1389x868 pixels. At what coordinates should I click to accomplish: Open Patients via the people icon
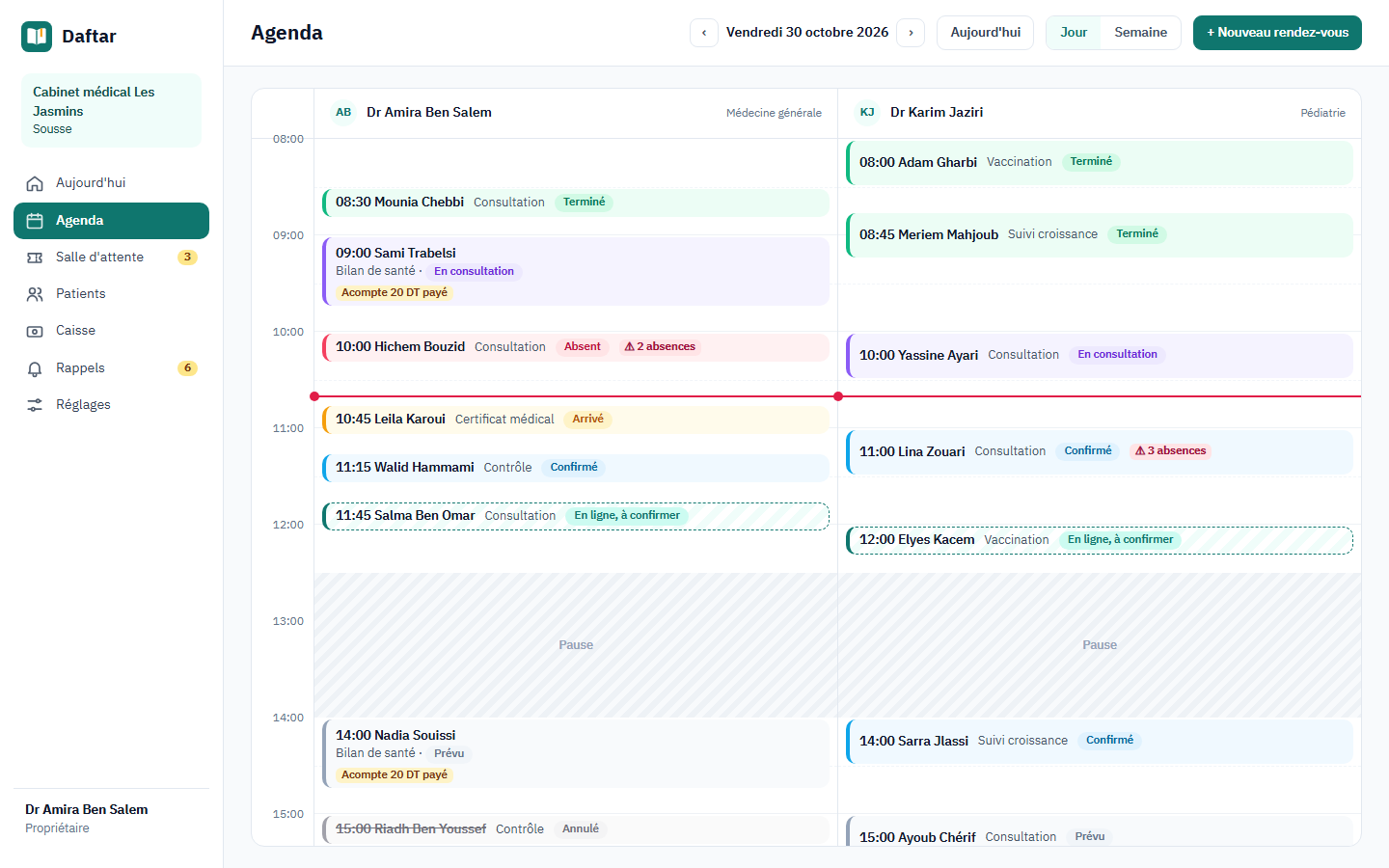[x=35, y=294]
